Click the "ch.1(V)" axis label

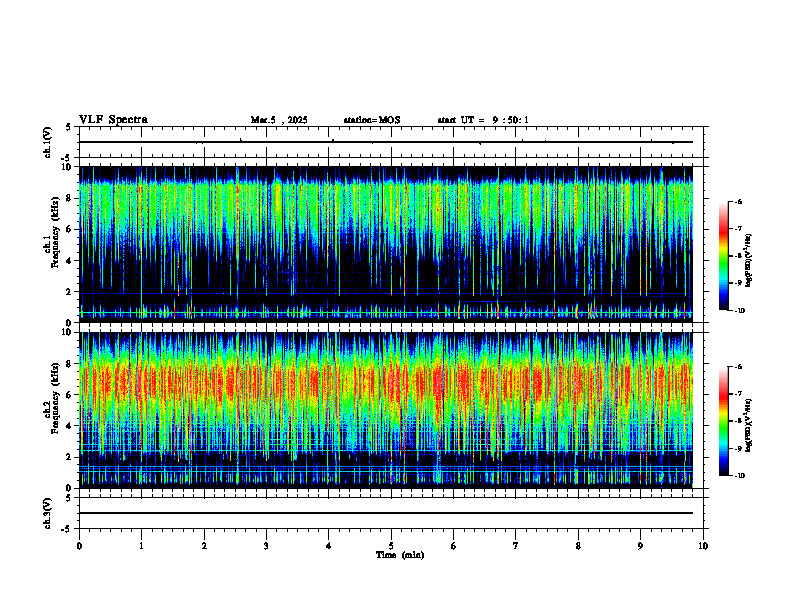48,142
